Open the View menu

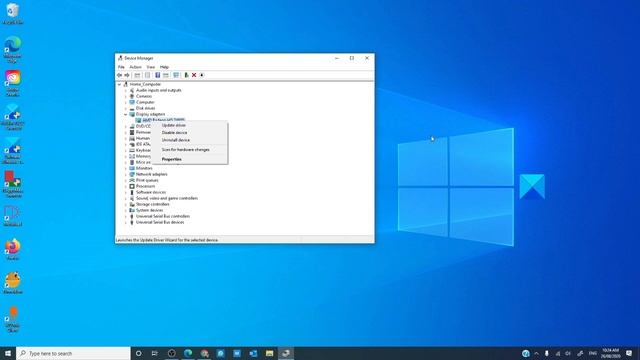[151, 67]
